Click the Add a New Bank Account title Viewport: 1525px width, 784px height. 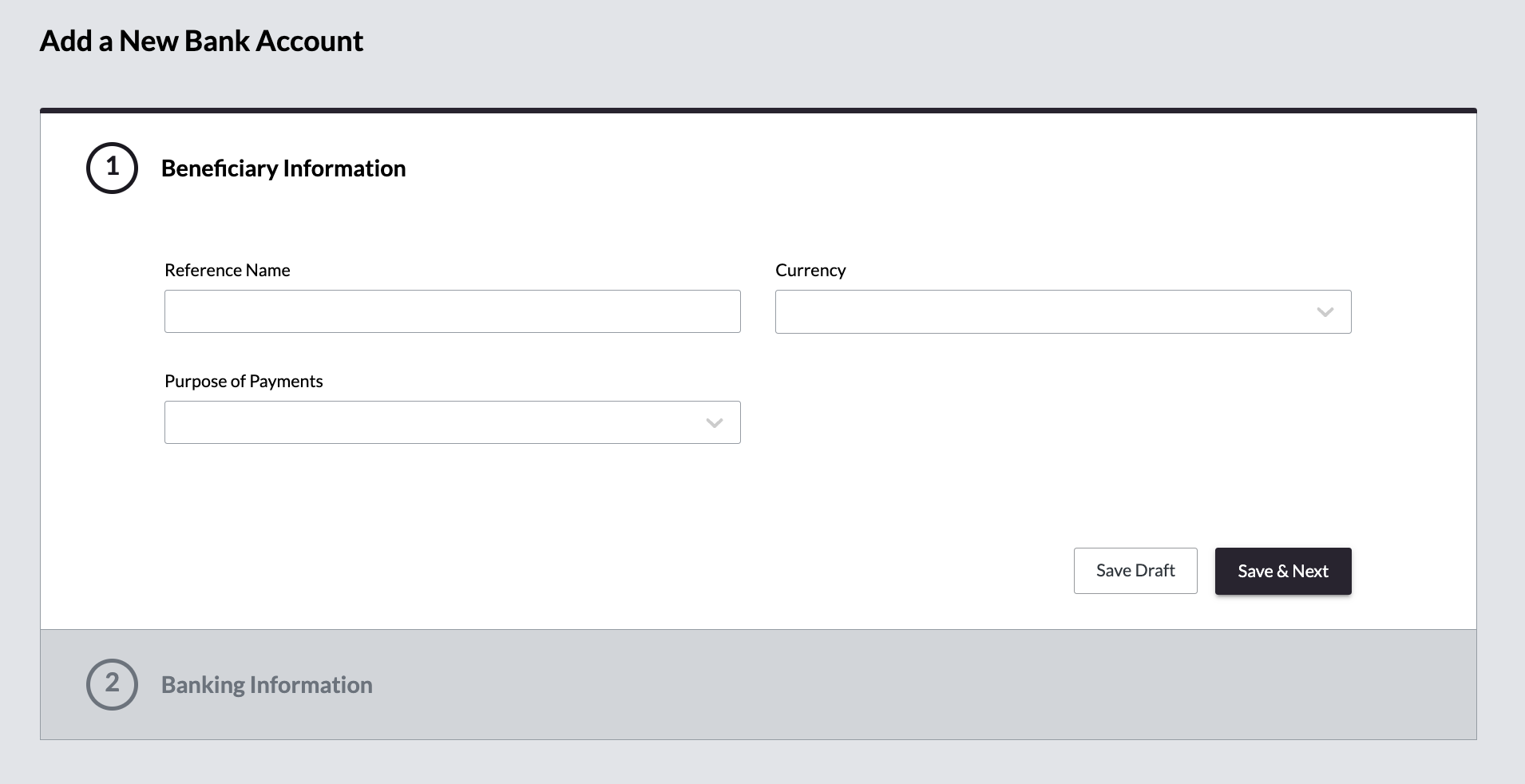pos(201,42)
